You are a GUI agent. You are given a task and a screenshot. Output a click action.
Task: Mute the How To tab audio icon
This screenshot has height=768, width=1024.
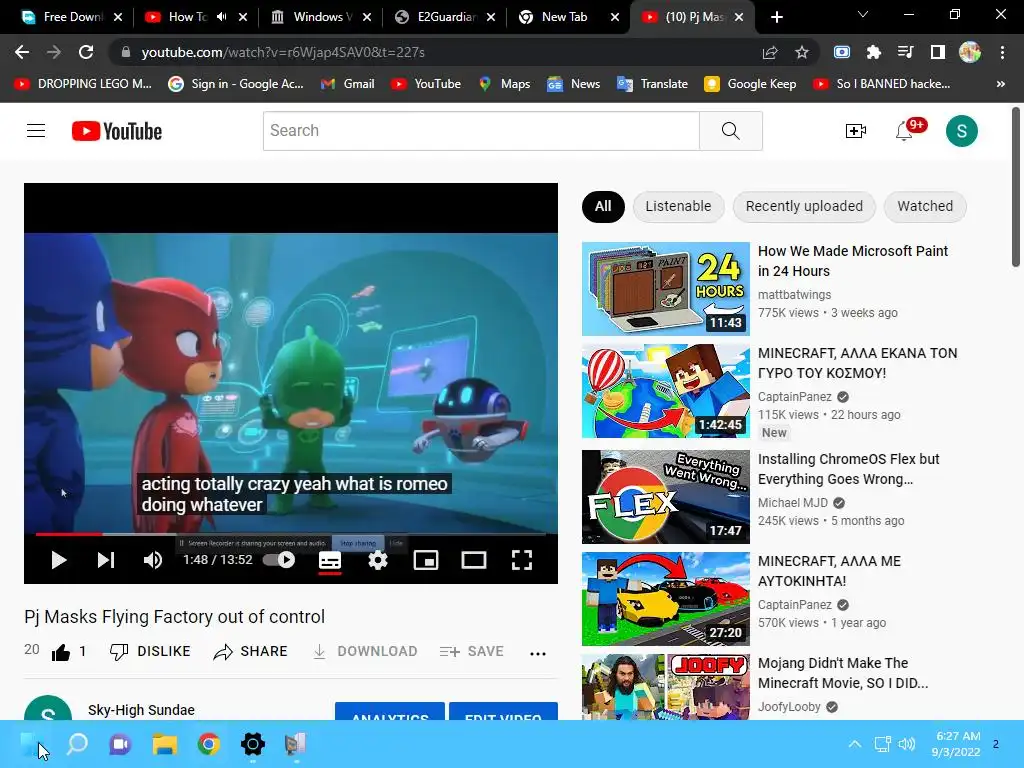(x=222, y=17)
